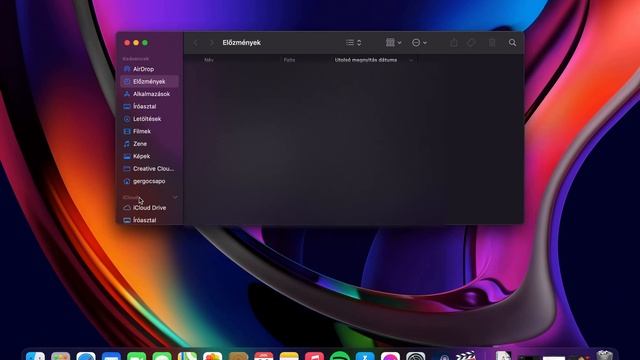Viewport: 640px width, 360px height.
Task: Open the action menu with ellipsis circle
Action: pyautogui.click(x=419, y=42)
